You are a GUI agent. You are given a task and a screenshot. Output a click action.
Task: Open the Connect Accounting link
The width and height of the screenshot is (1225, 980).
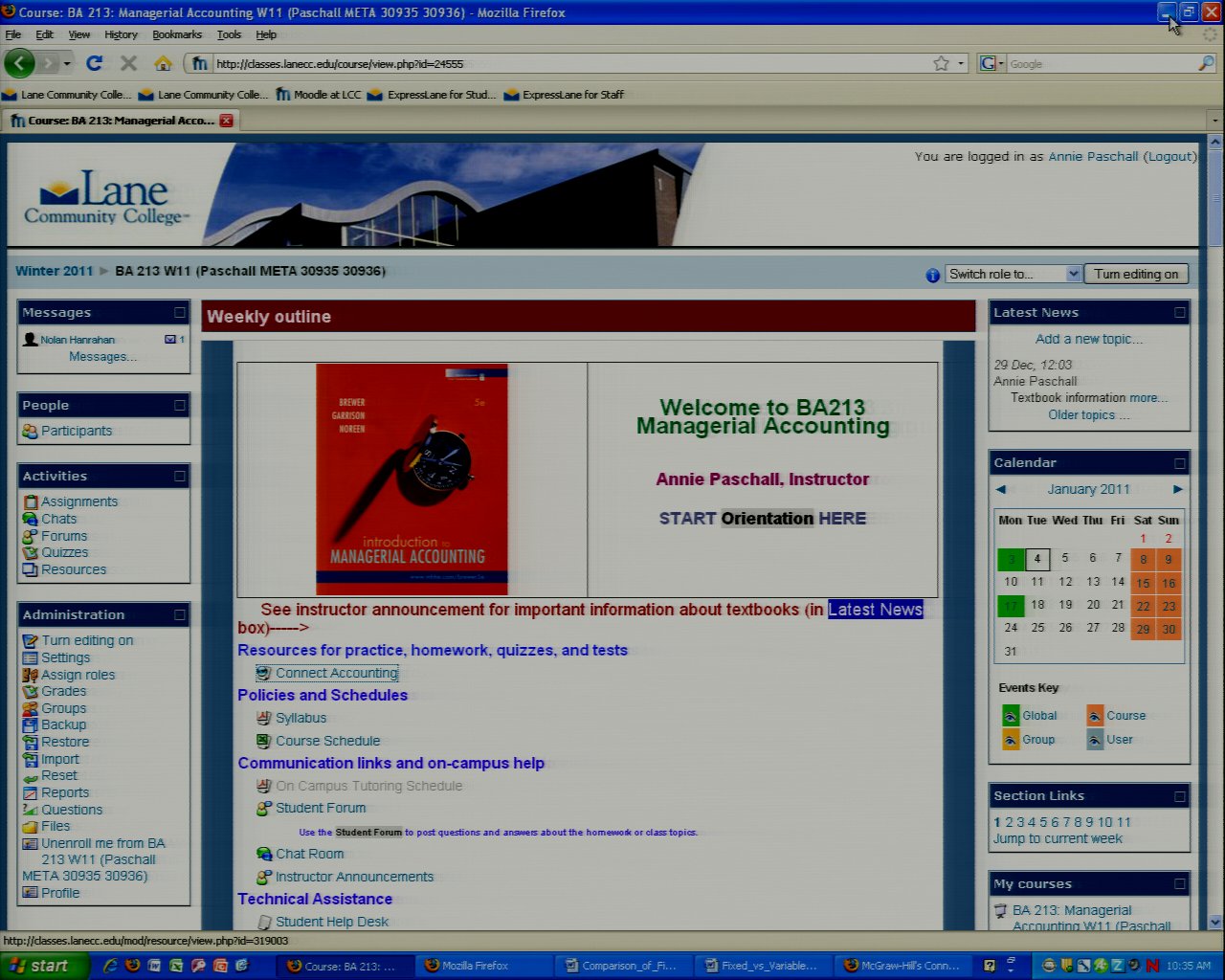point(336,673)
